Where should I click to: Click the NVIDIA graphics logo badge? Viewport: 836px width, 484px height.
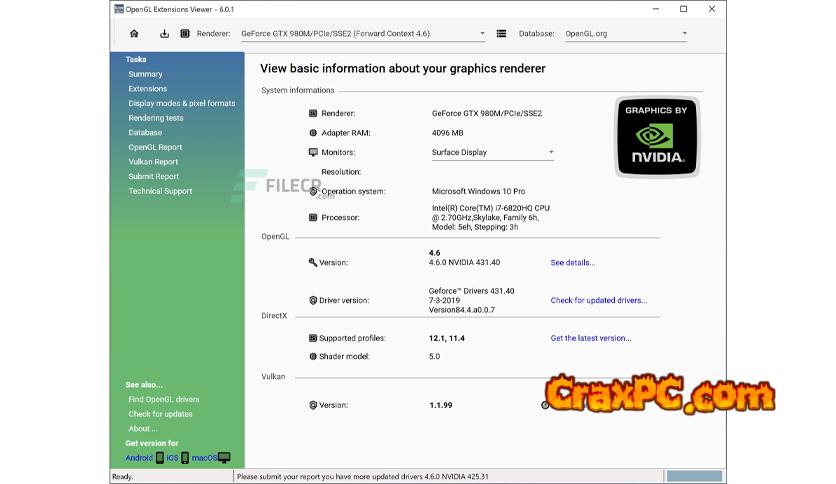(657, 137)
